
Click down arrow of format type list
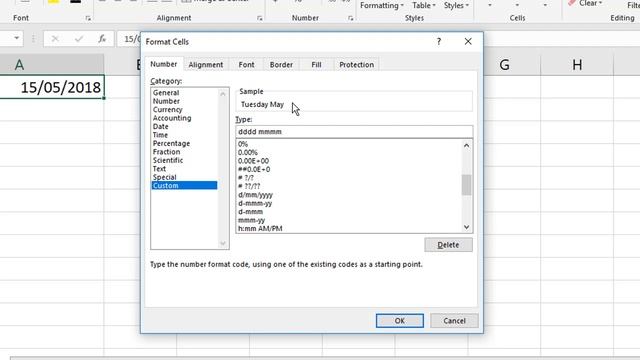pos(466,227)
